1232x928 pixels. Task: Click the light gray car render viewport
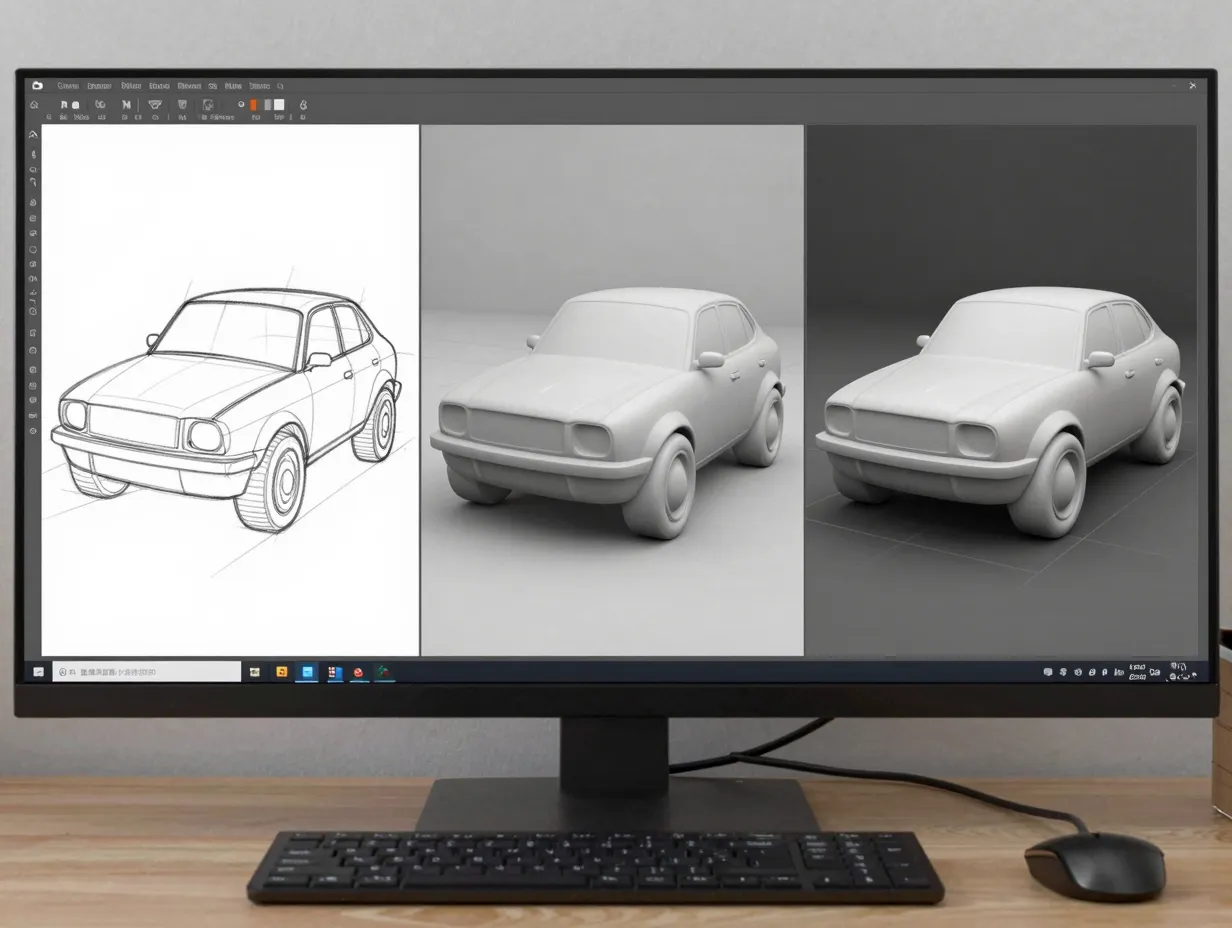point(612,390)
